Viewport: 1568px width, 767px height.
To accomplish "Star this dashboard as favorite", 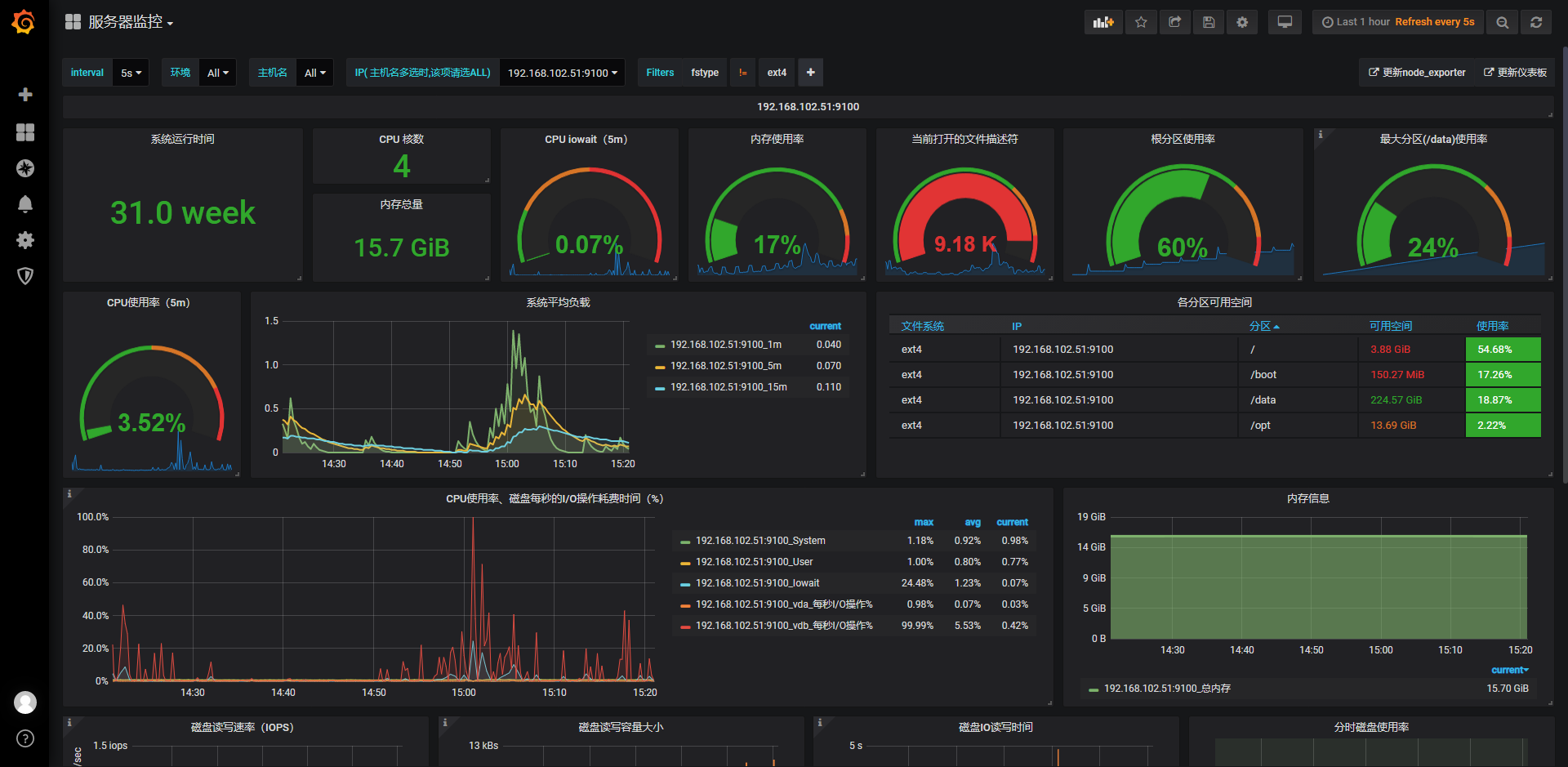I will pyautogui.click(x=1141, y=22).
